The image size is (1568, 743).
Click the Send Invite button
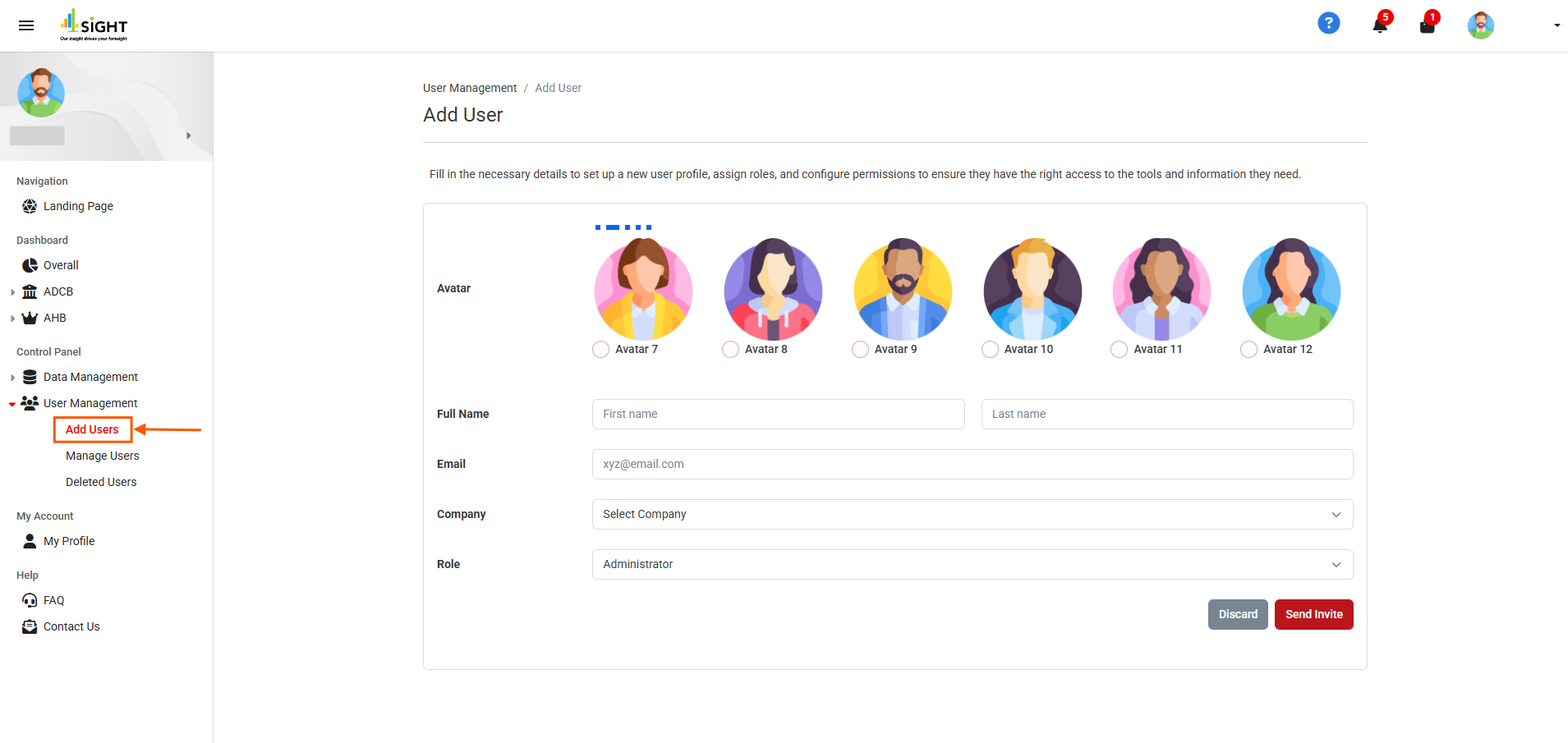click(1313, 614)
